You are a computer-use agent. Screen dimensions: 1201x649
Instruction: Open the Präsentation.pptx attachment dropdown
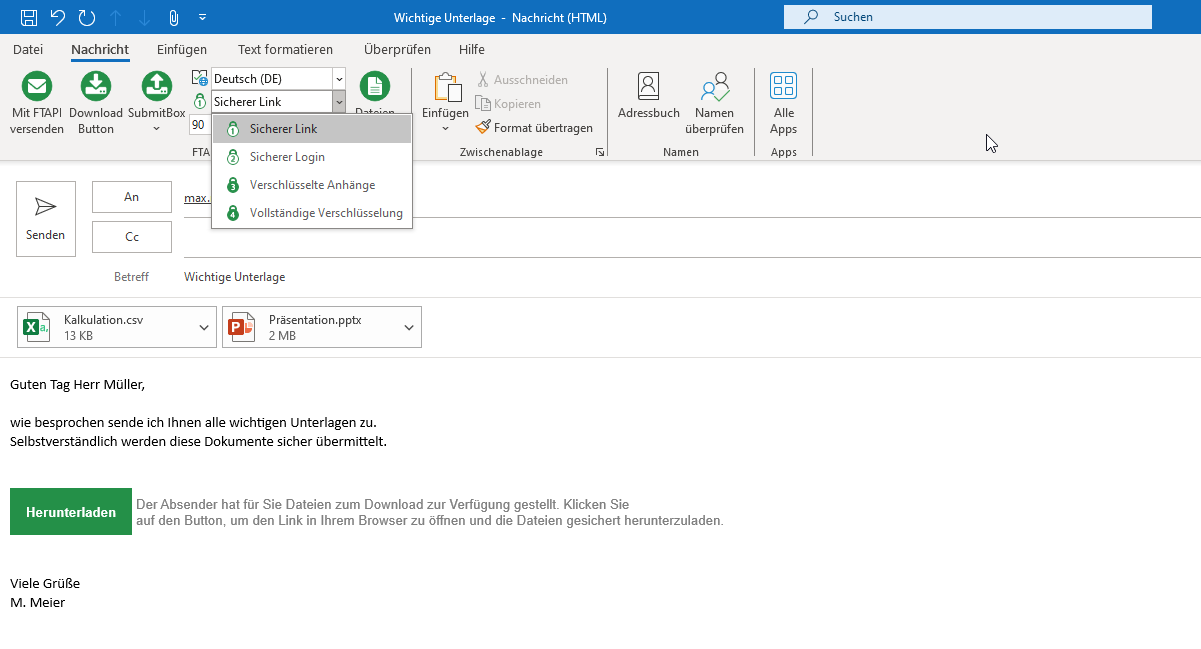(408, 326)
